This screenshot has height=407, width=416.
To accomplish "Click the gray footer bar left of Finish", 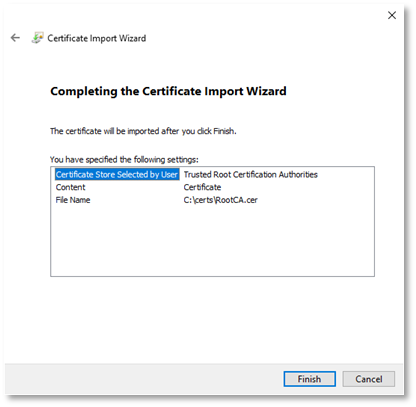I will [x=143, y=379].
